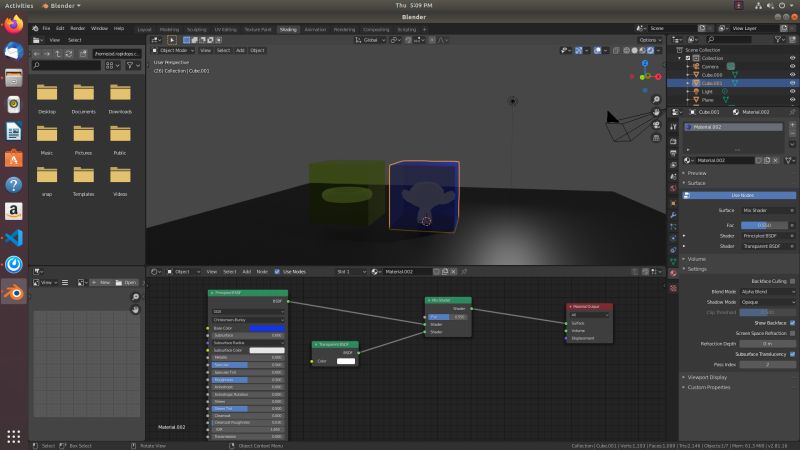The image size is (800, 450).
Task: Open the Material properties tab icon
Action: click(x=673, y=273)
